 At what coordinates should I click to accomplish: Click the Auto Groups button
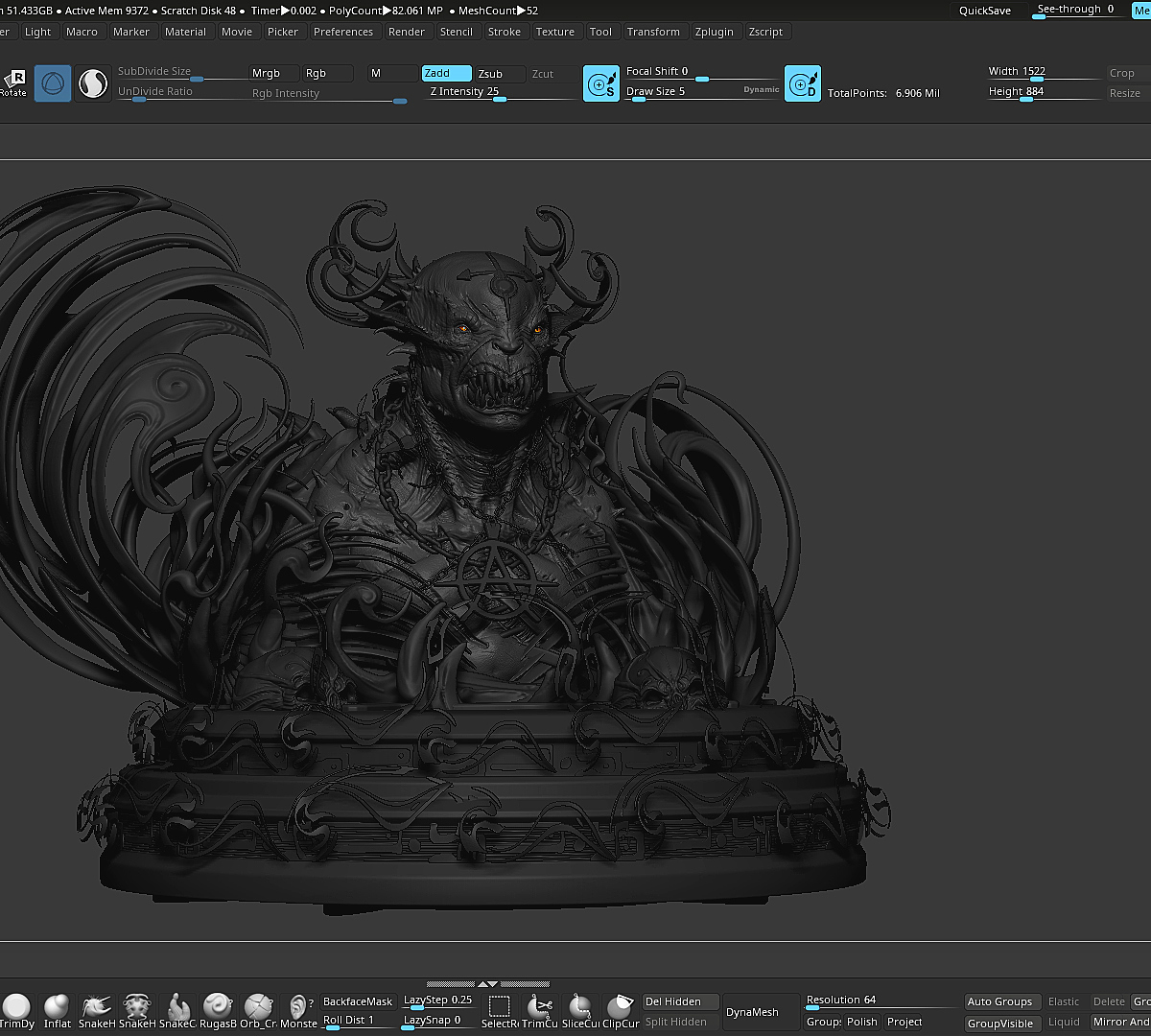pos(1000,1001)
